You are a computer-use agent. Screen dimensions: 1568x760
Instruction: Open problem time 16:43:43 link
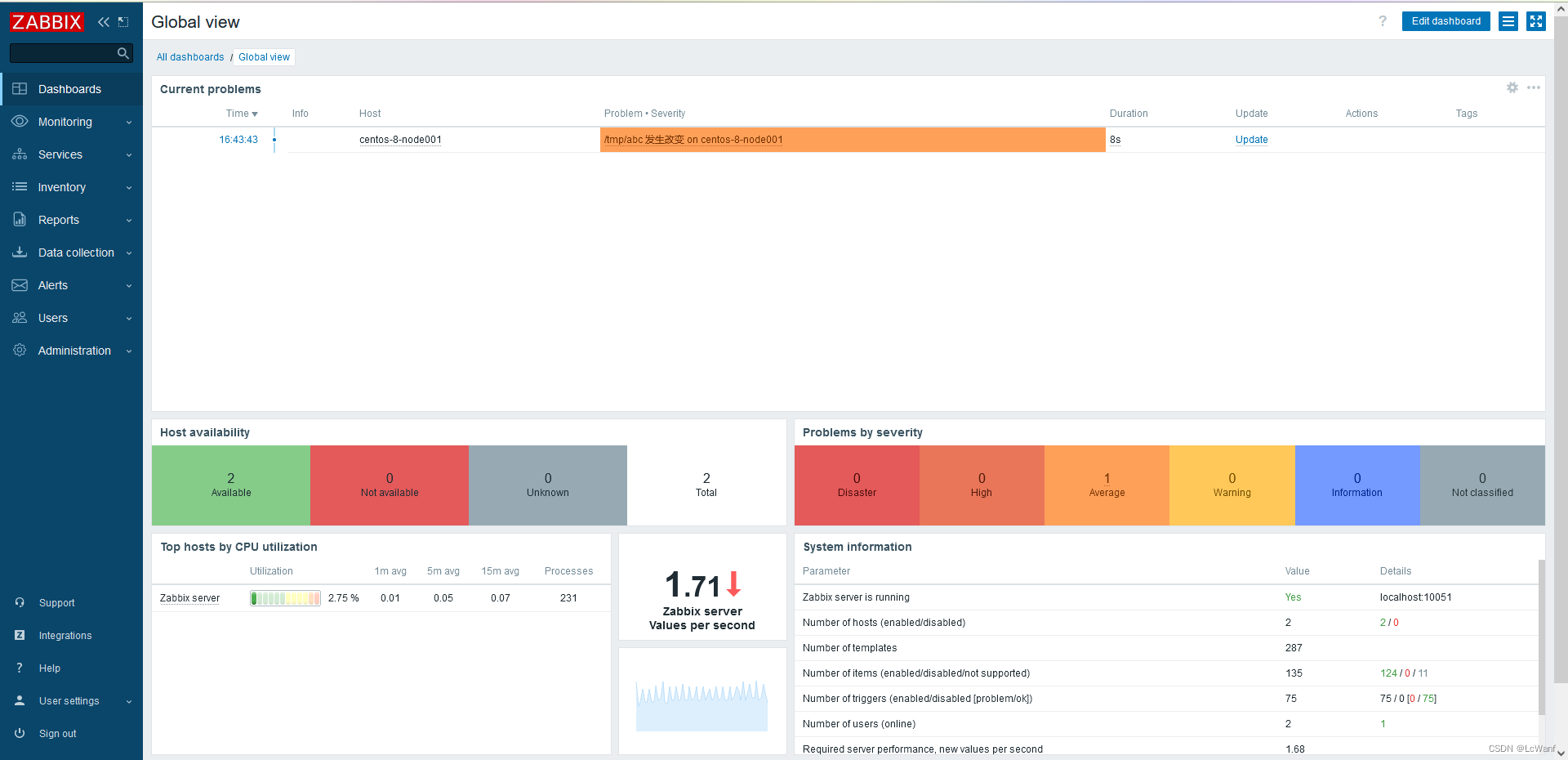238,140
